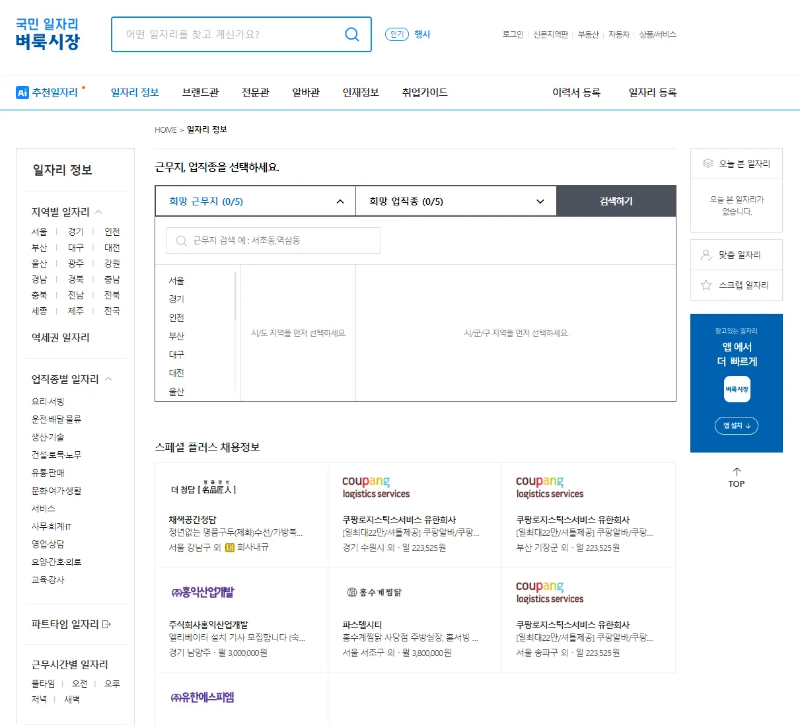800x725 pixels.
Task: Select 서울 in the 근무지 region list
Action: tap(178, 280)
